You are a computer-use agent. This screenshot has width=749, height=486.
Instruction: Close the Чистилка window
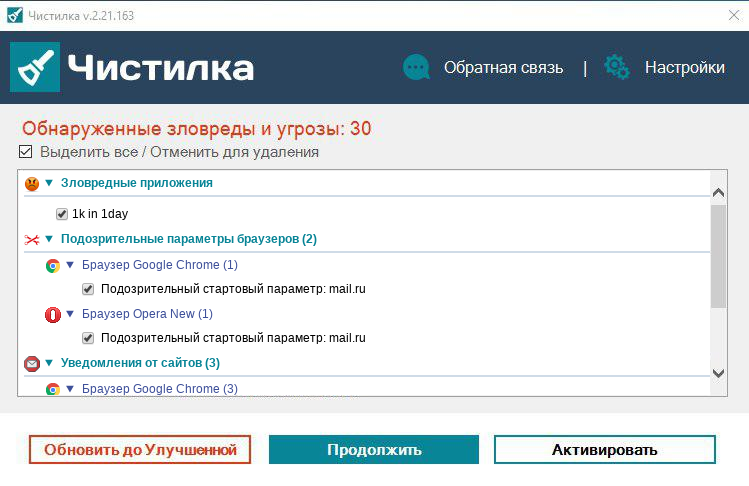[x=734, y=15]
